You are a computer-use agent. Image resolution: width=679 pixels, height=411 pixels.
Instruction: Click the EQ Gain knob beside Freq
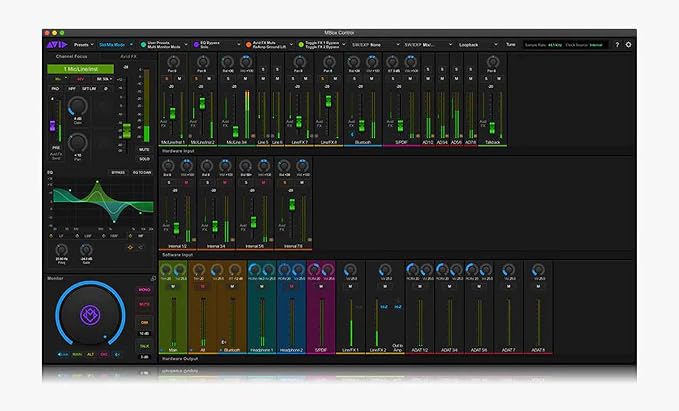click(x=86, y=250)
